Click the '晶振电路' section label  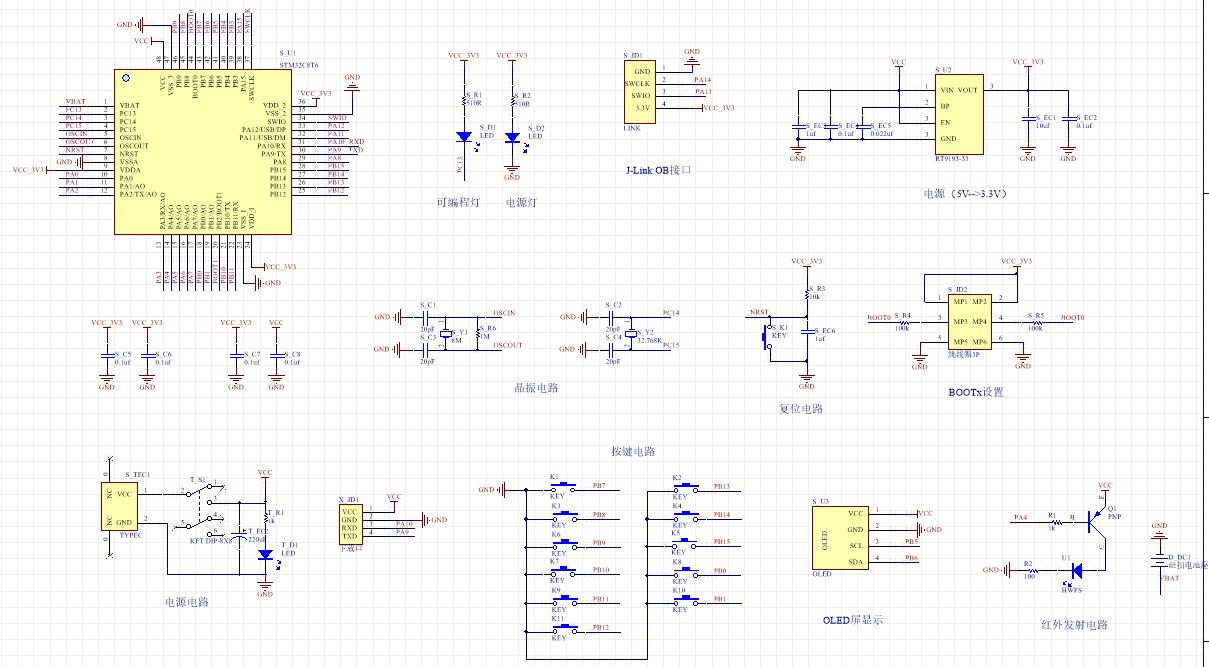(535, 389)
